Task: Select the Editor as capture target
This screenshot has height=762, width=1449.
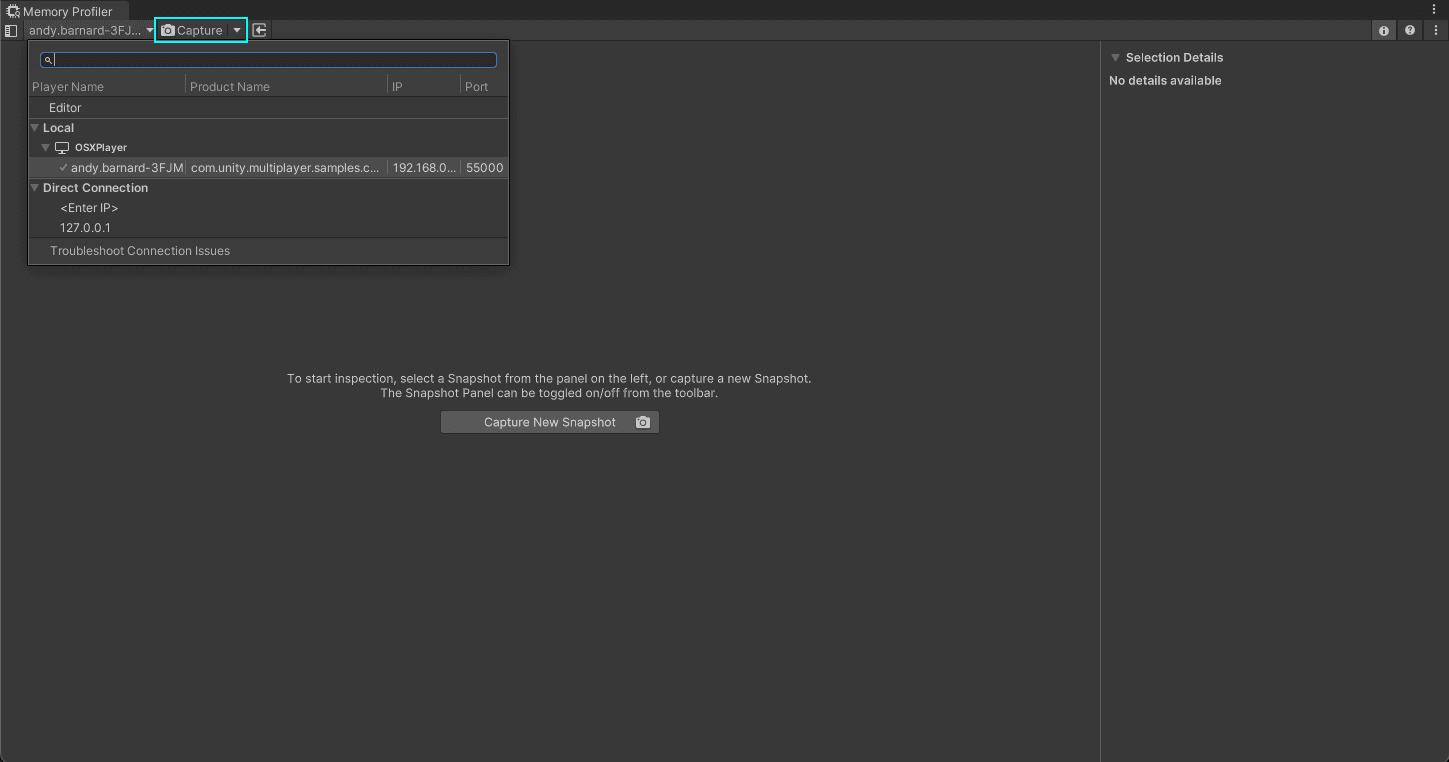Action: pos(64,107)
